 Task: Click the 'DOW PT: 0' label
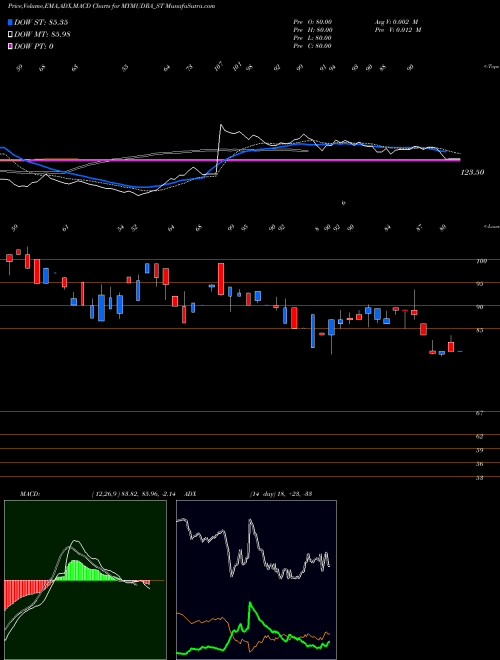pyautogui.click(x=34, y=46)
